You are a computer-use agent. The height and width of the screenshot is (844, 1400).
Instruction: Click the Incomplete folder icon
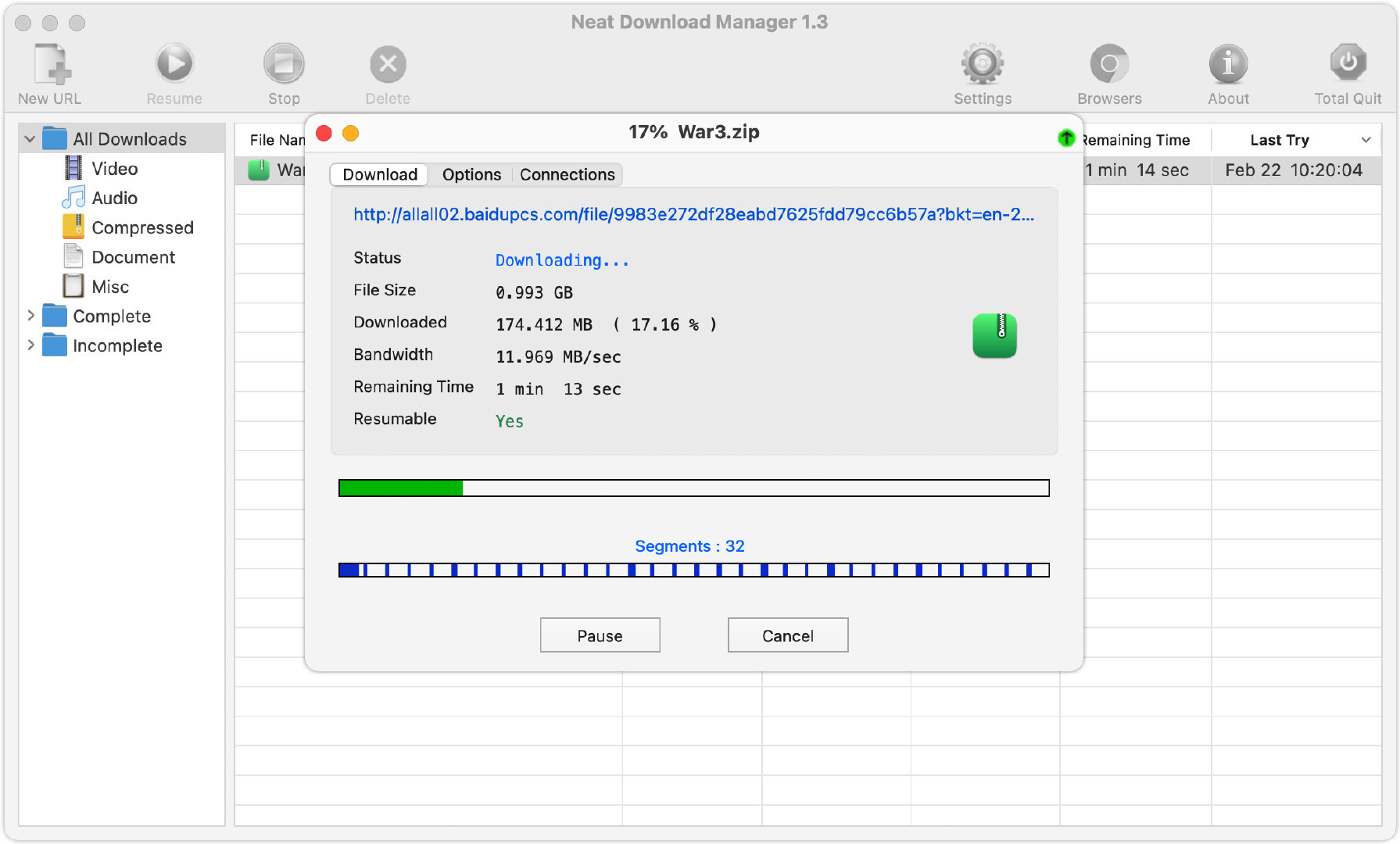click(x=55, y=345)
